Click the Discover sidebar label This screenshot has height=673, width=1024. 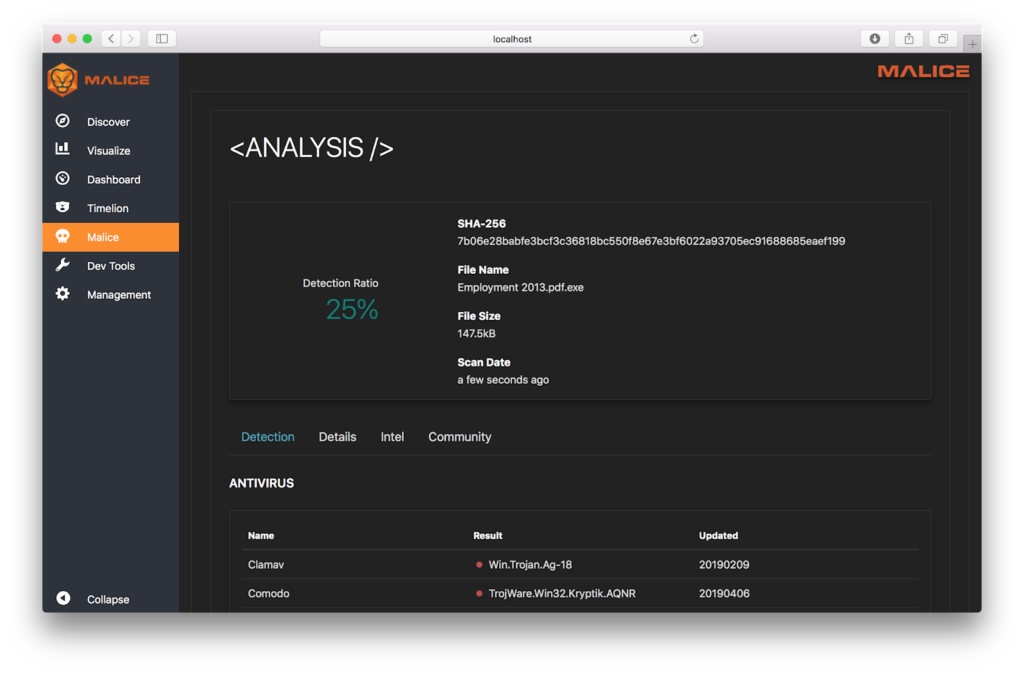108,122
